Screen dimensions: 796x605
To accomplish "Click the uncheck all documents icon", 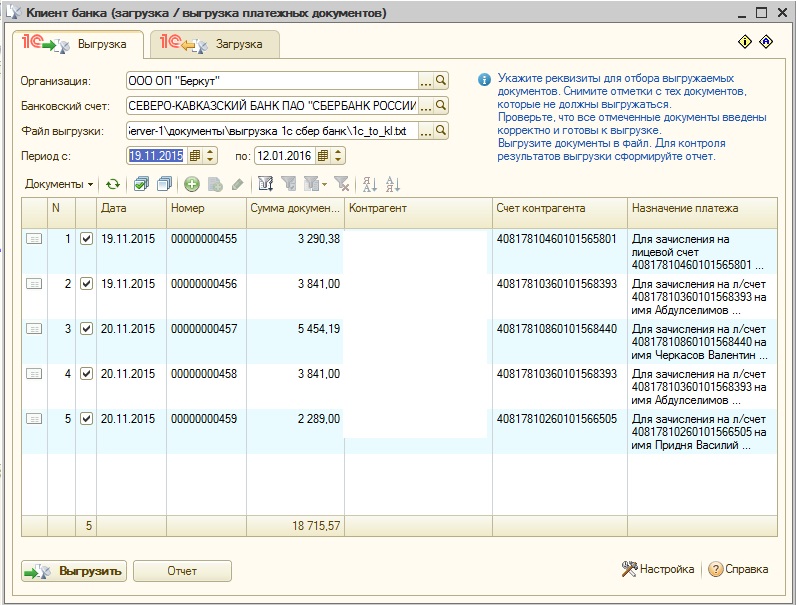I will coord(164,184).
